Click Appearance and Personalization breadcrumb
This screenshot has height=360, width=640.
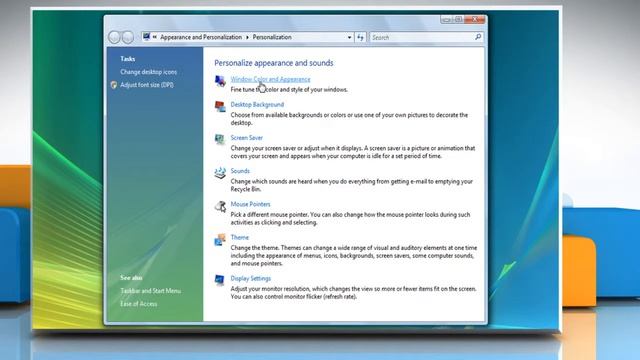(x=201, y=37)
